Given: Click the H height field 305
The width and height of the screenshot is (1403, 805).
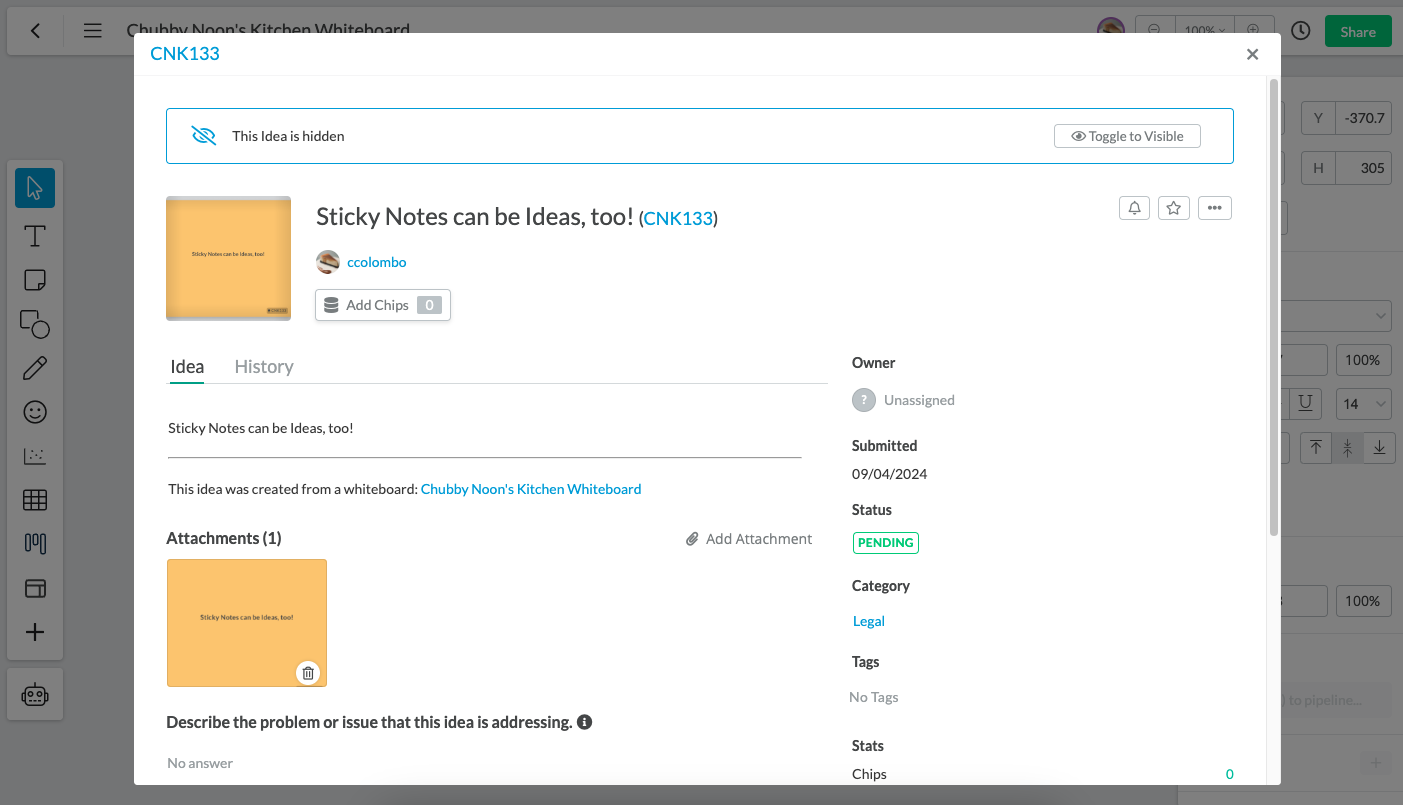Looking at the screenshot, I should [x=1364, y=168].
